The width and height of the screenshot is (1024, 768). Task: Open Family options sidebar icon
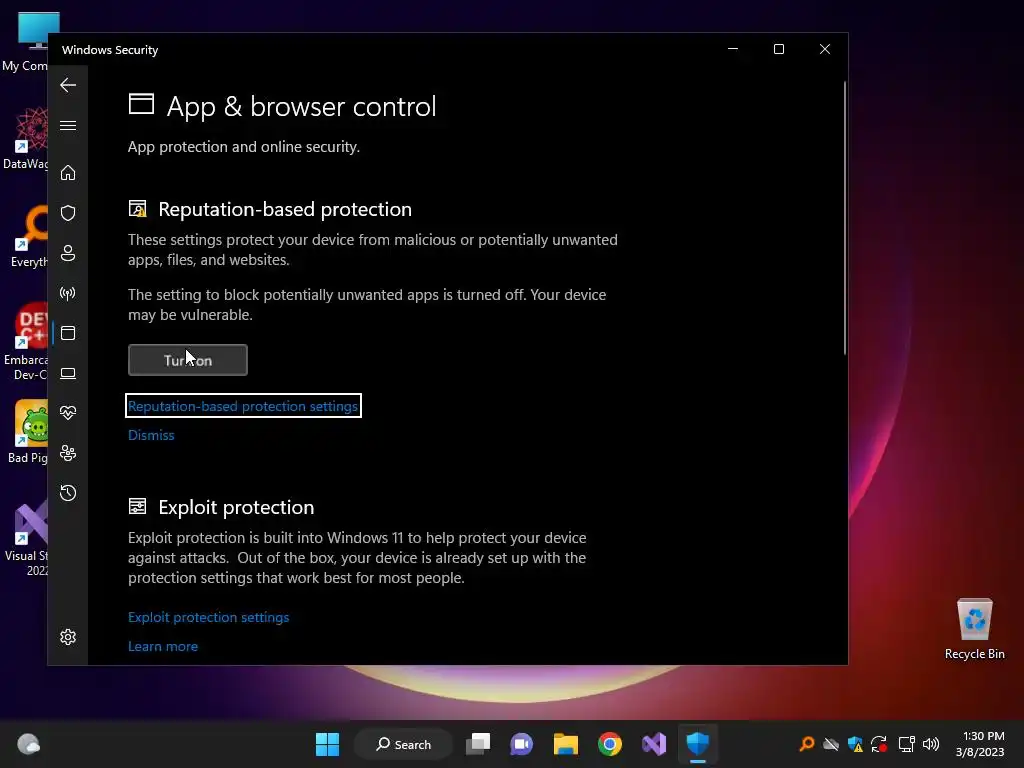(68, 453)
